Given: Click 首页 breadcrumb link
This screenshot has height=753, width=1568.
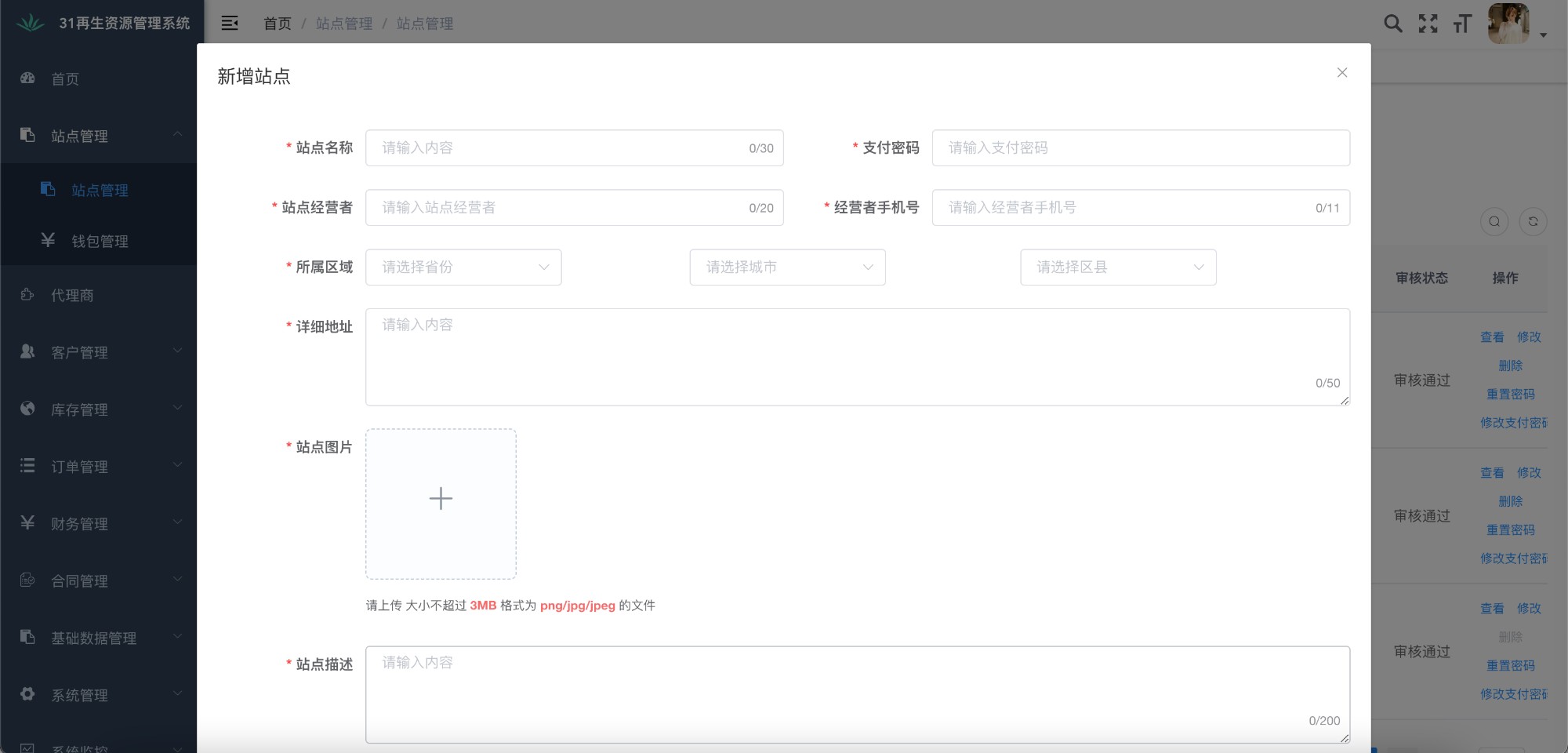Looking at the screenshot, I should point(277,24).
